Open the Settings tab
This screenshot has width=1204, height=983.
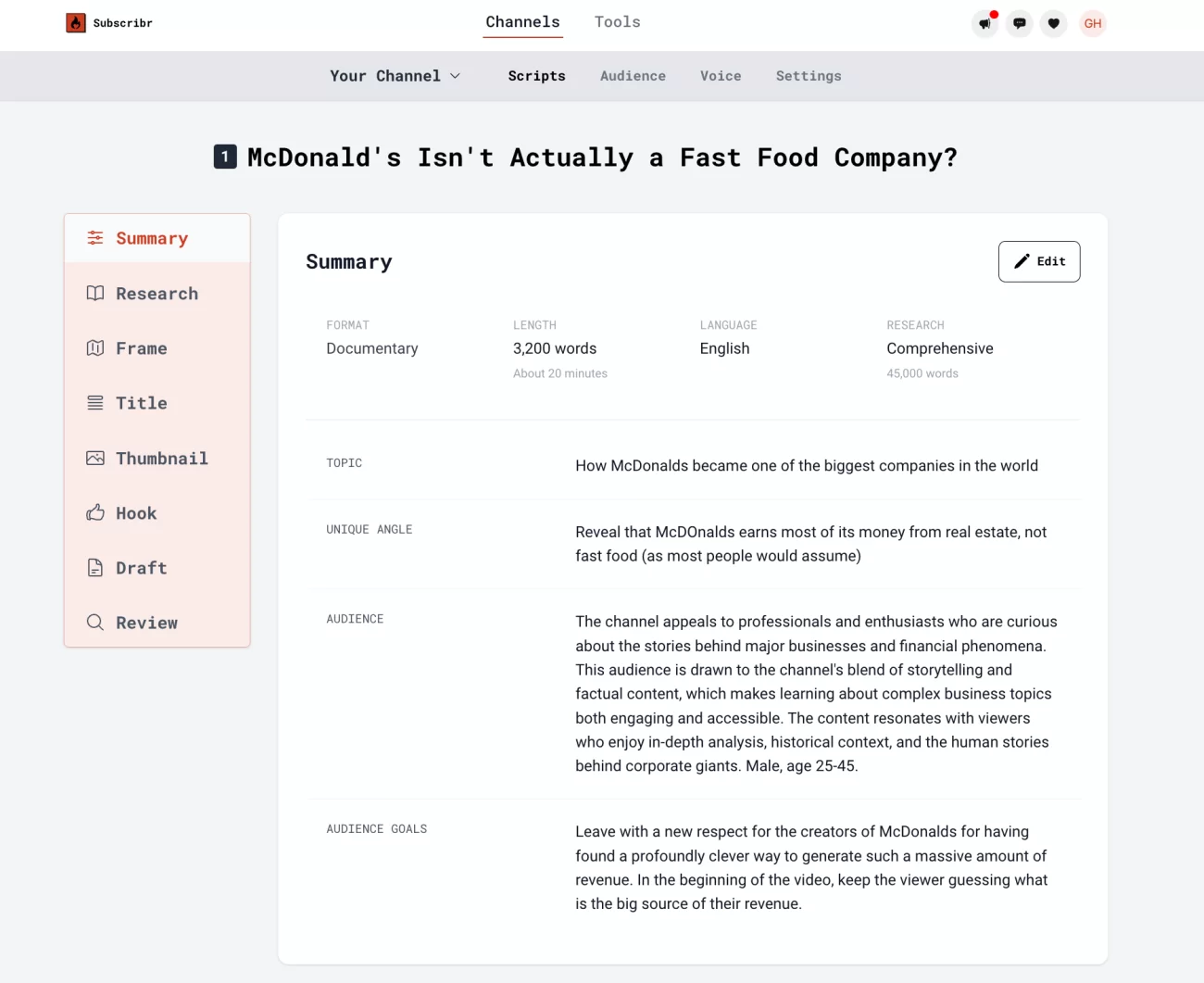tap(809, 76)
